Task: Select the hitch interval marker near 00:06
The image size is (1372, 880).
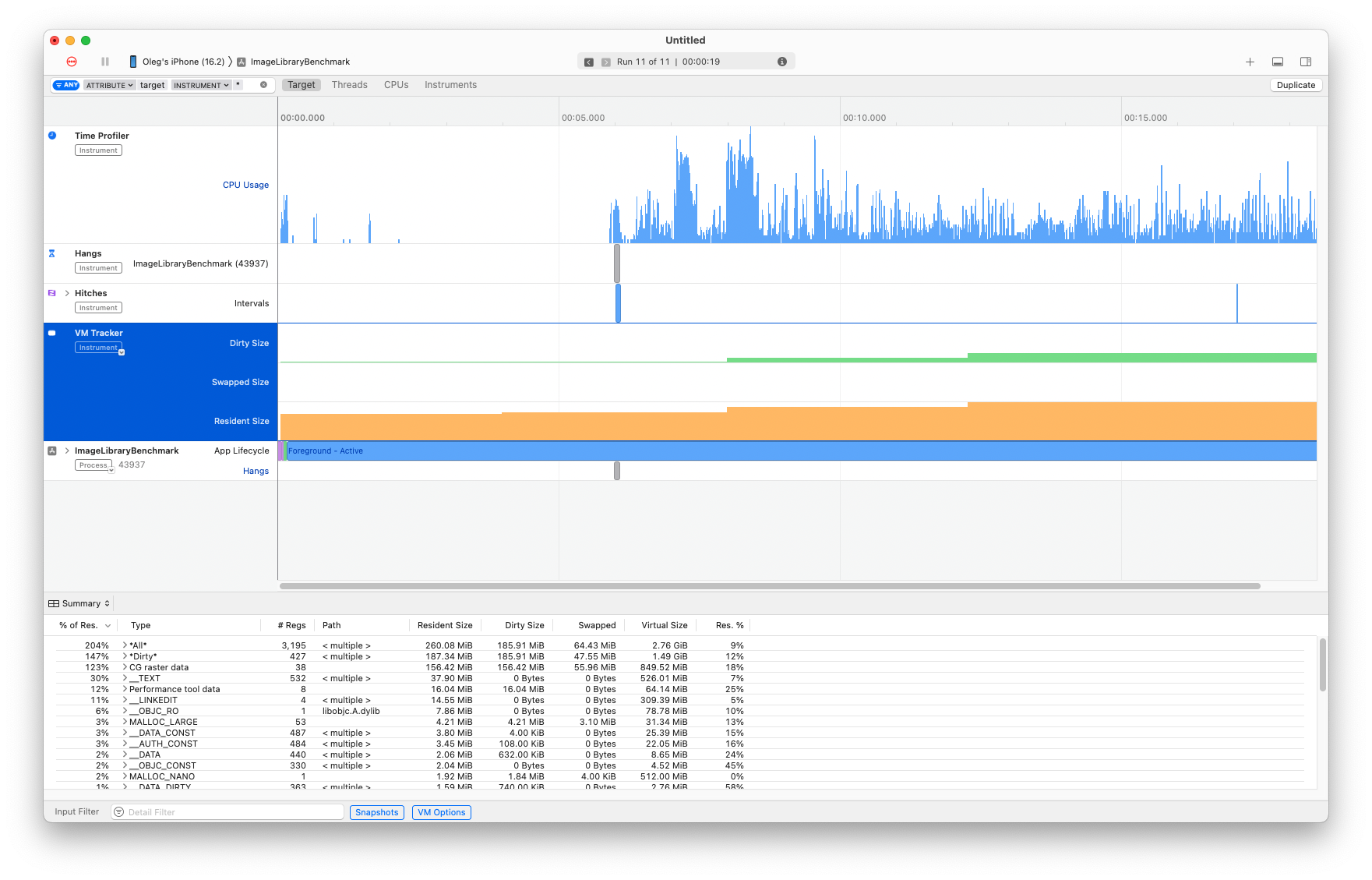Action: click(618, 303)
